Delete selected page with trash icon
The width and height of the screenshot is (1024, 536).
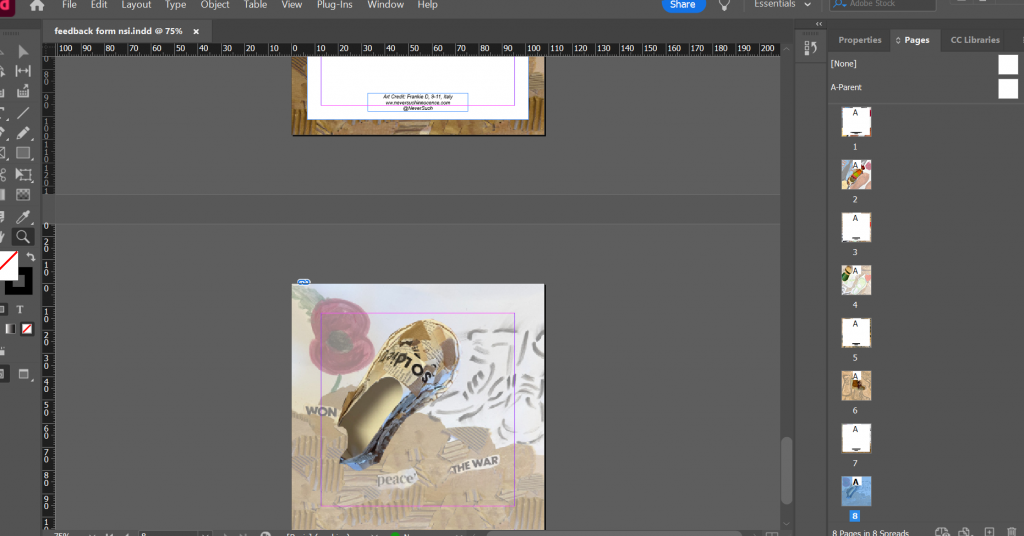(1012, 532)
